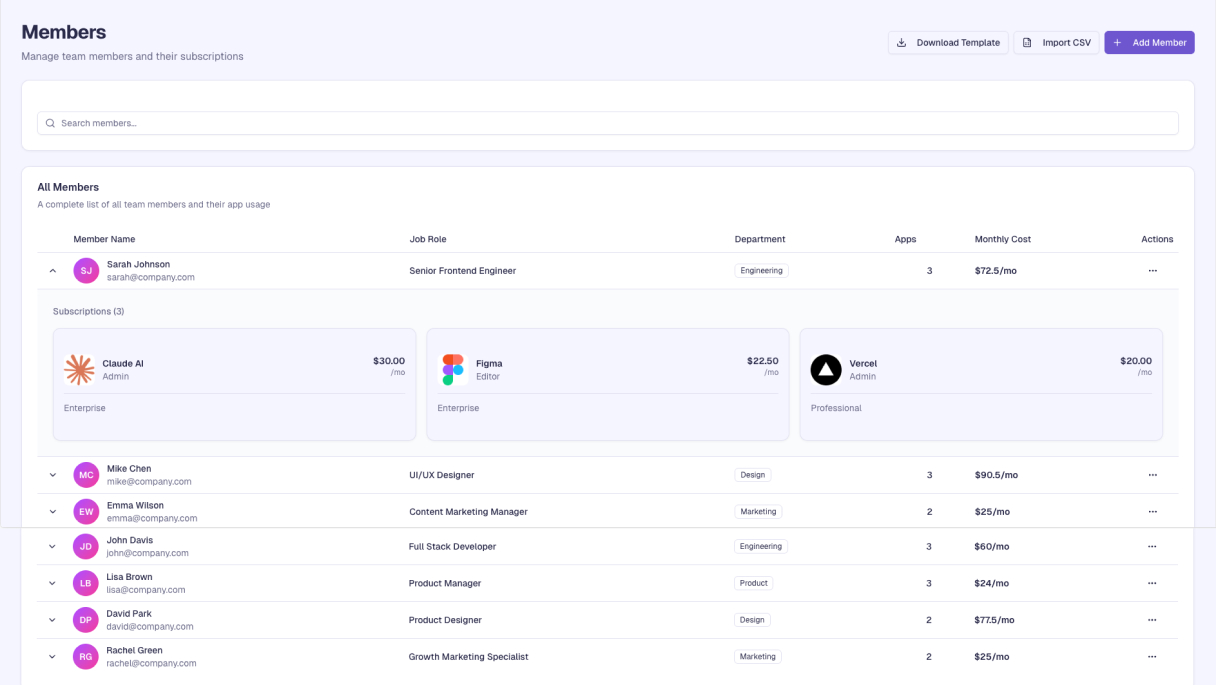Collapse Sarah Johnson's subscriptions row
This screenshot has width=1216, height=685.
[x=53, y=271]
